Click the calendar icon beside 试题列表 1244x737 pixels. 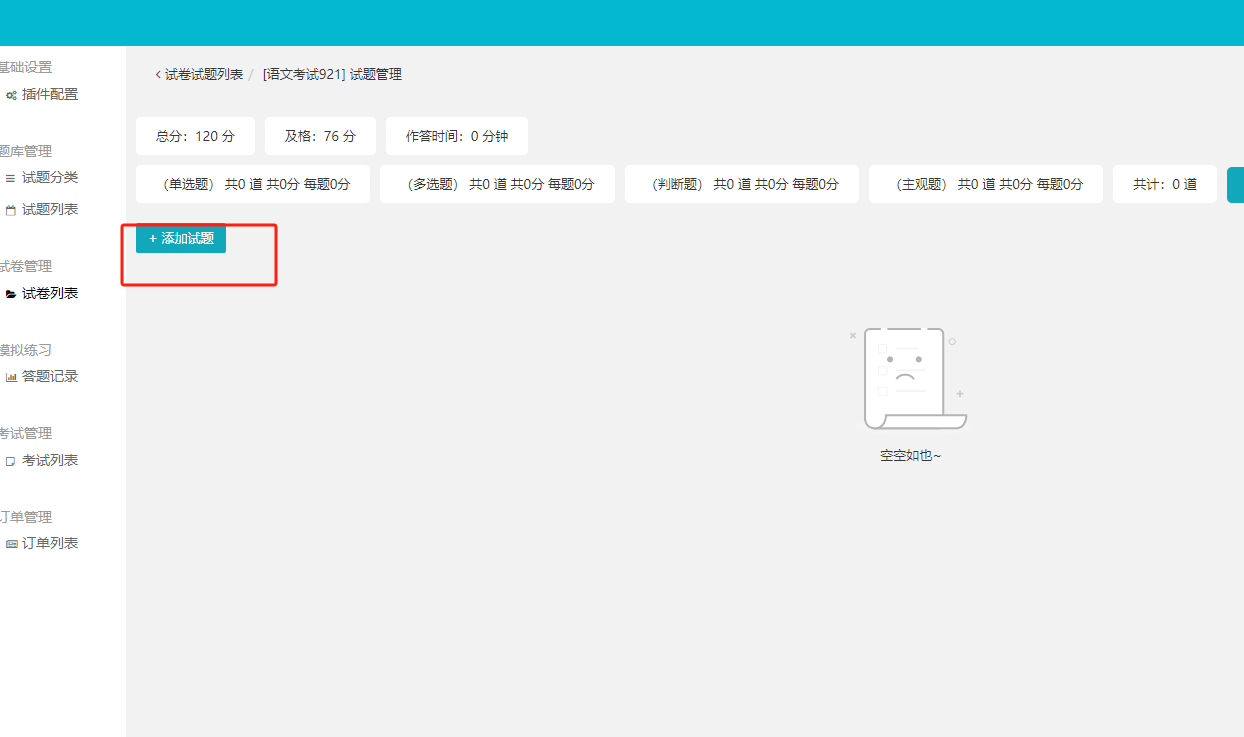[x=11, y=210]
